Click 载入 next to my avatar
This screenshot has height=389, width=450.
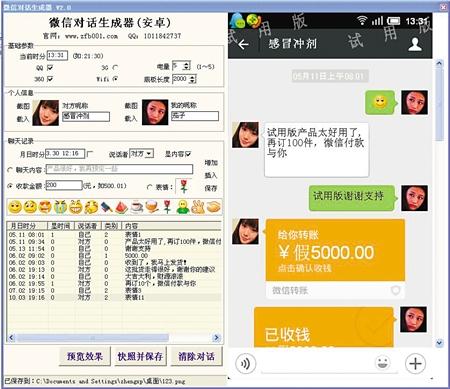pos(131,118)
